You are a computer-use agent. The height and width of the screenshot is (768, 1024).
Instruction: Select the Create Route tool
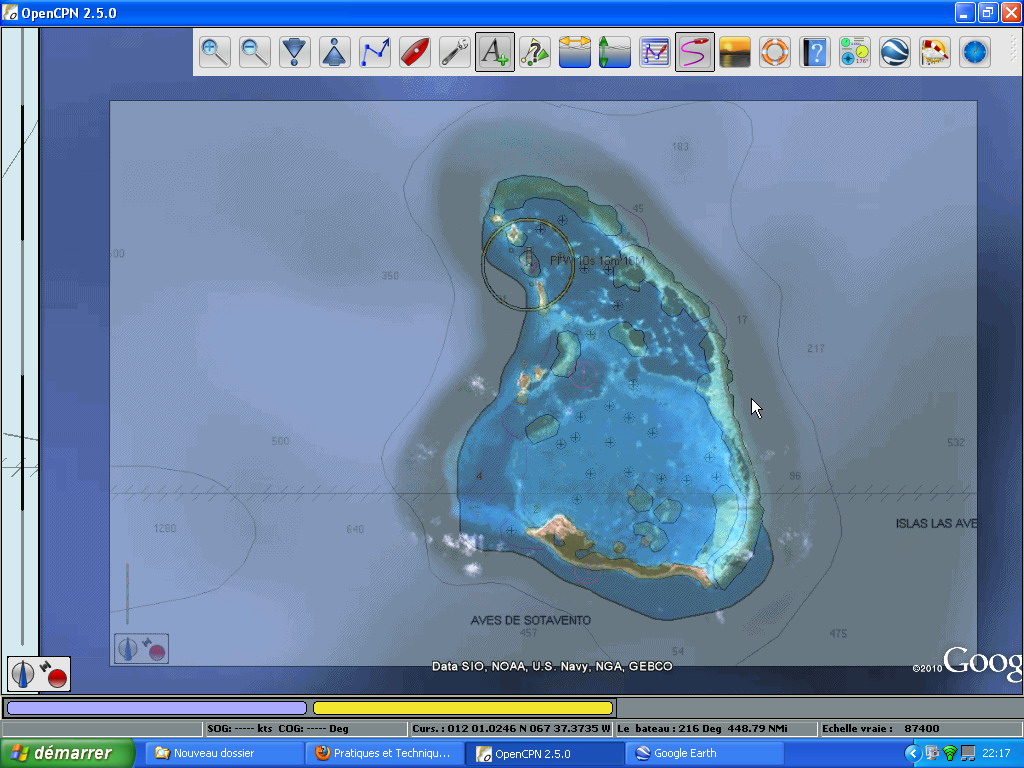tap(375, 51)
